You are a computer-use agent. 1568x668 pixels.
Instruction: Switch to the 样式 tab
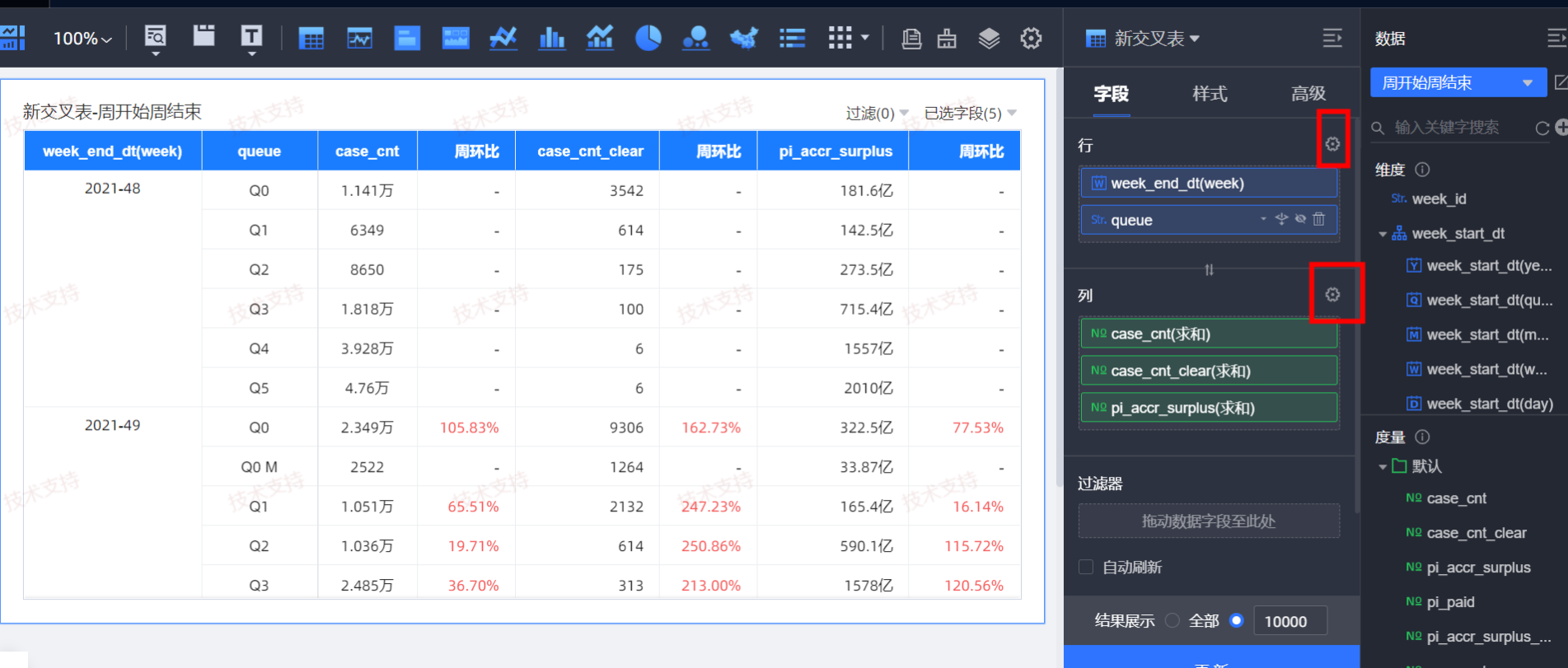point(1210,94)
